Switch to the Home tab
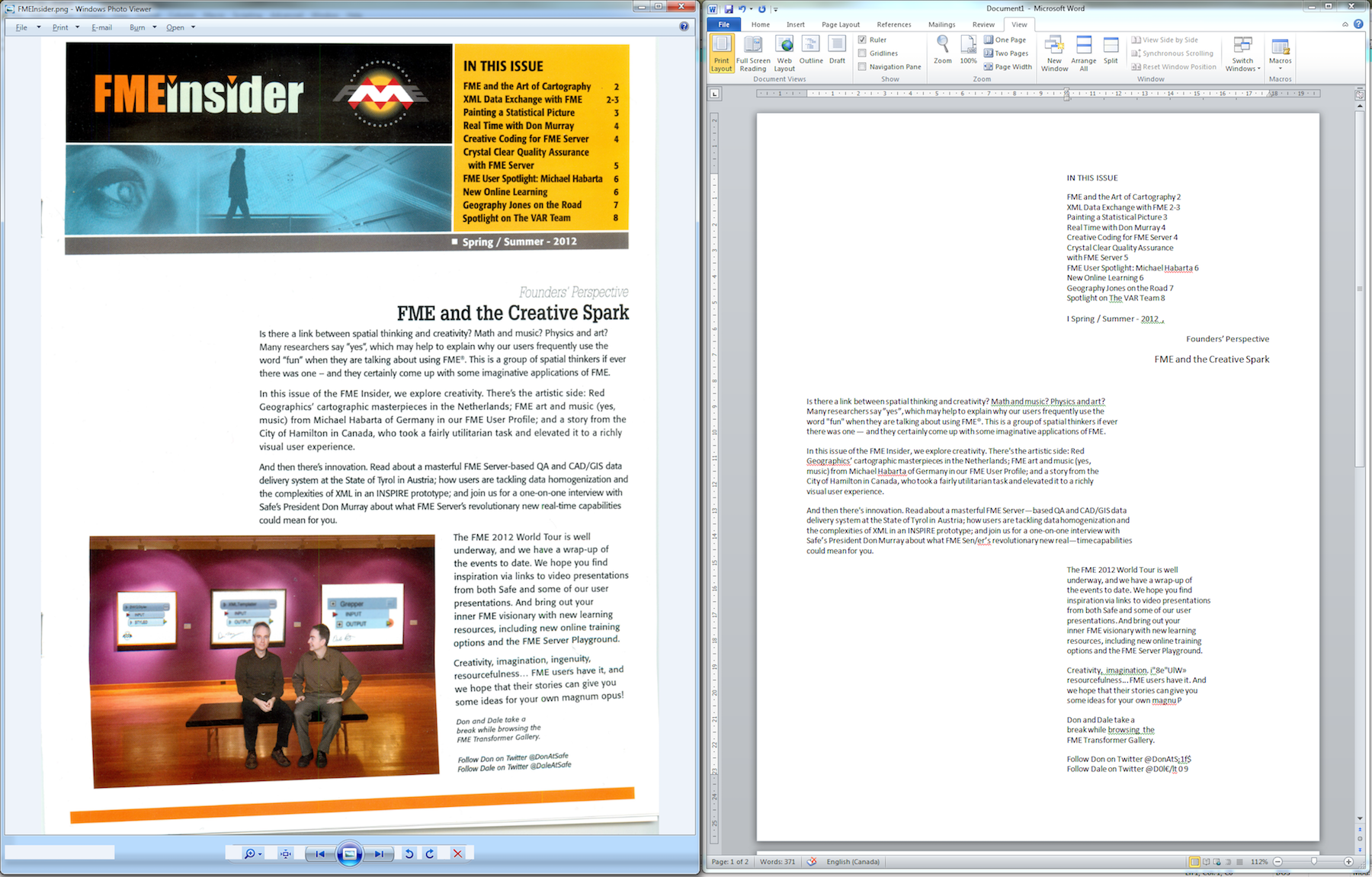Image resolution: width=1372 pixels, height=877 pixels. point(761,24)
